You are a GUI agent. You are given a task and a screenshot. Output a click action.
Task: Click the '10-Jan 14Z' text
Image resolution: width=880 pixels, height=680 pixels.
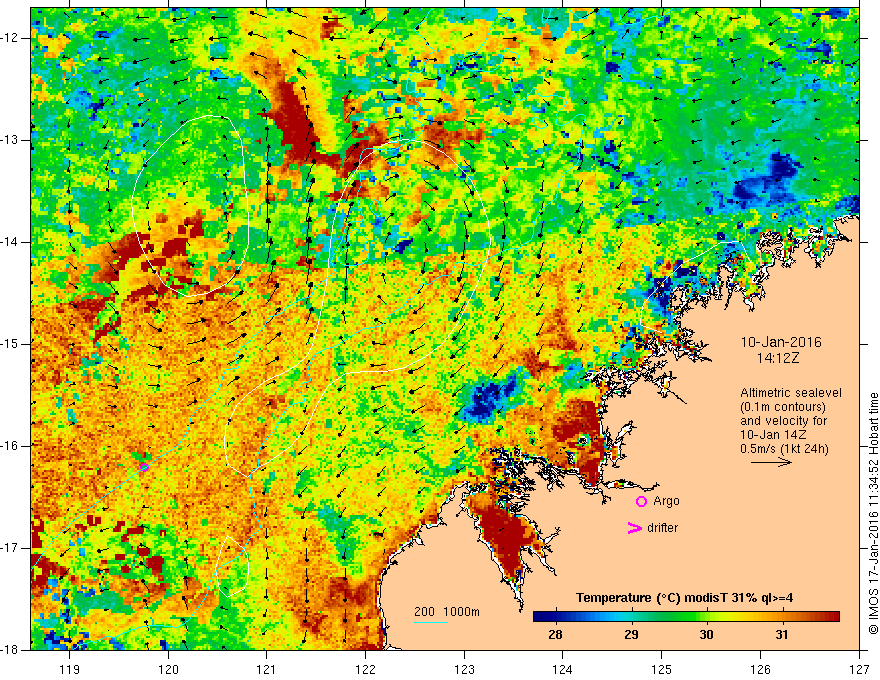tap(772, 435)
